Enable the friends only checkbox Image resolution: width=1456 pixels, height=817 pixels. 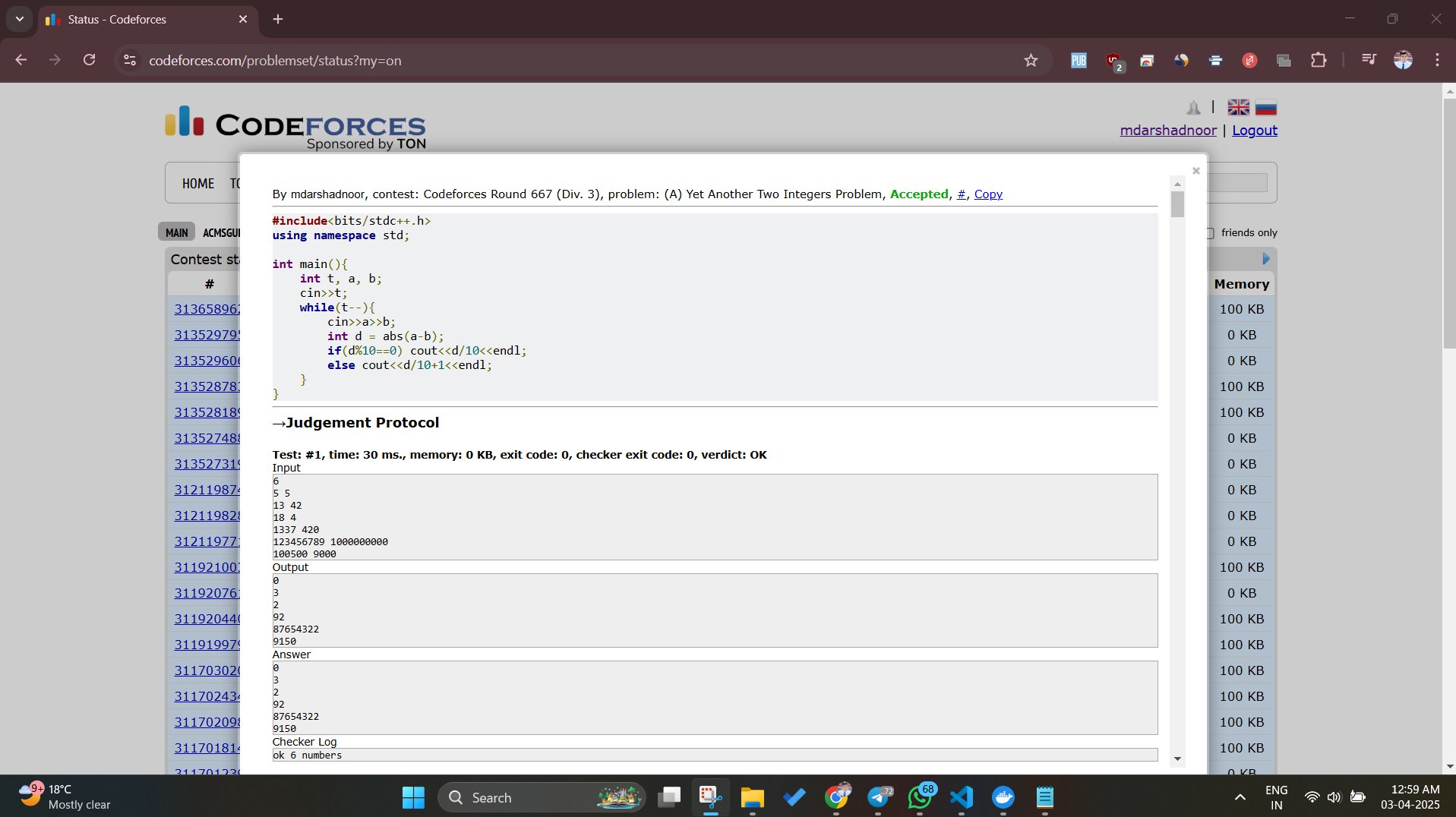(x=1210, y=232)
